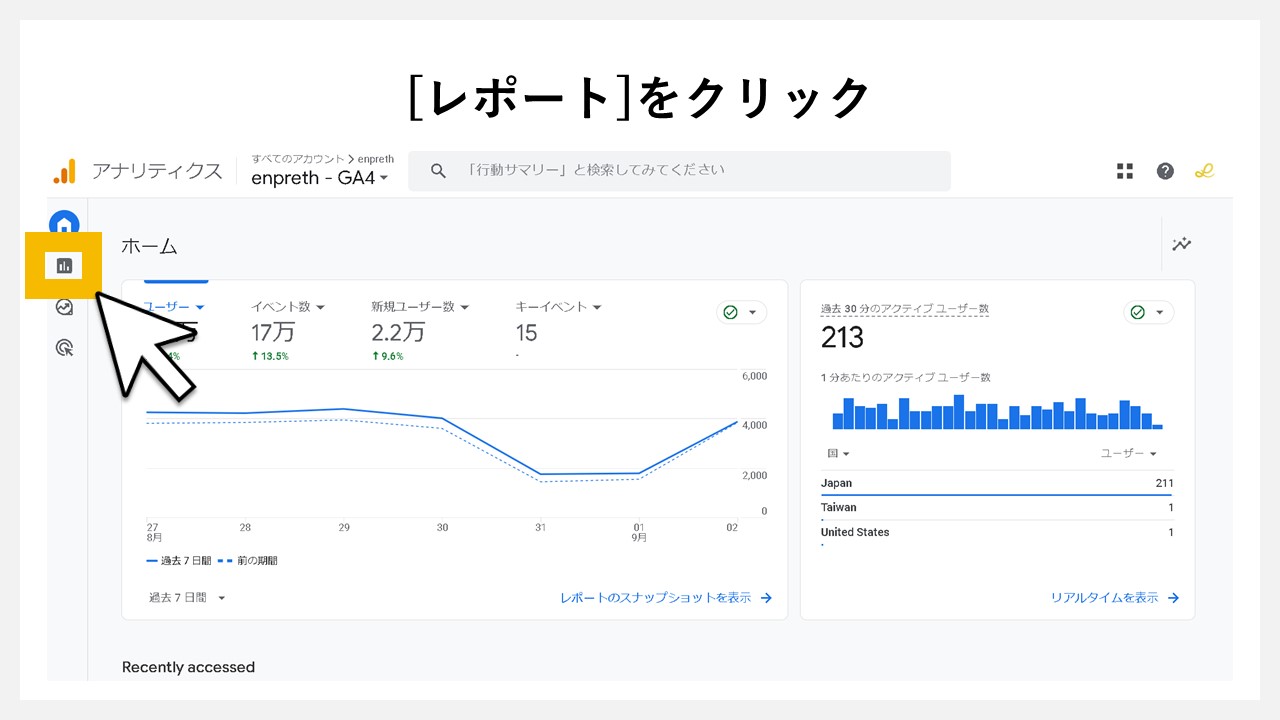
Task: Click the yellow account avatar top right
Action: 1204,170
